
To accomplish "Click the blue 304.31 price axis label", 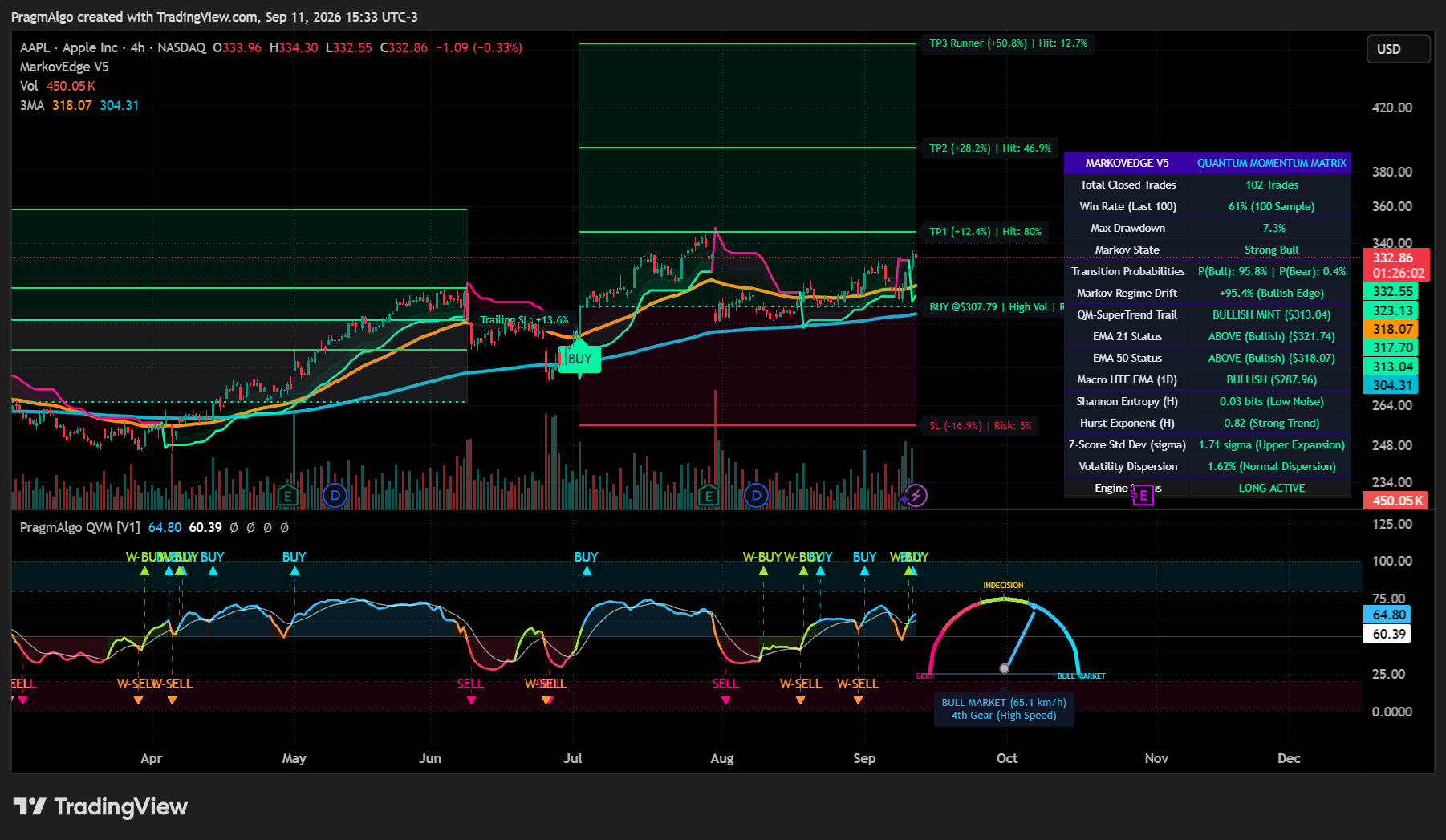I will click(1392, 385).
